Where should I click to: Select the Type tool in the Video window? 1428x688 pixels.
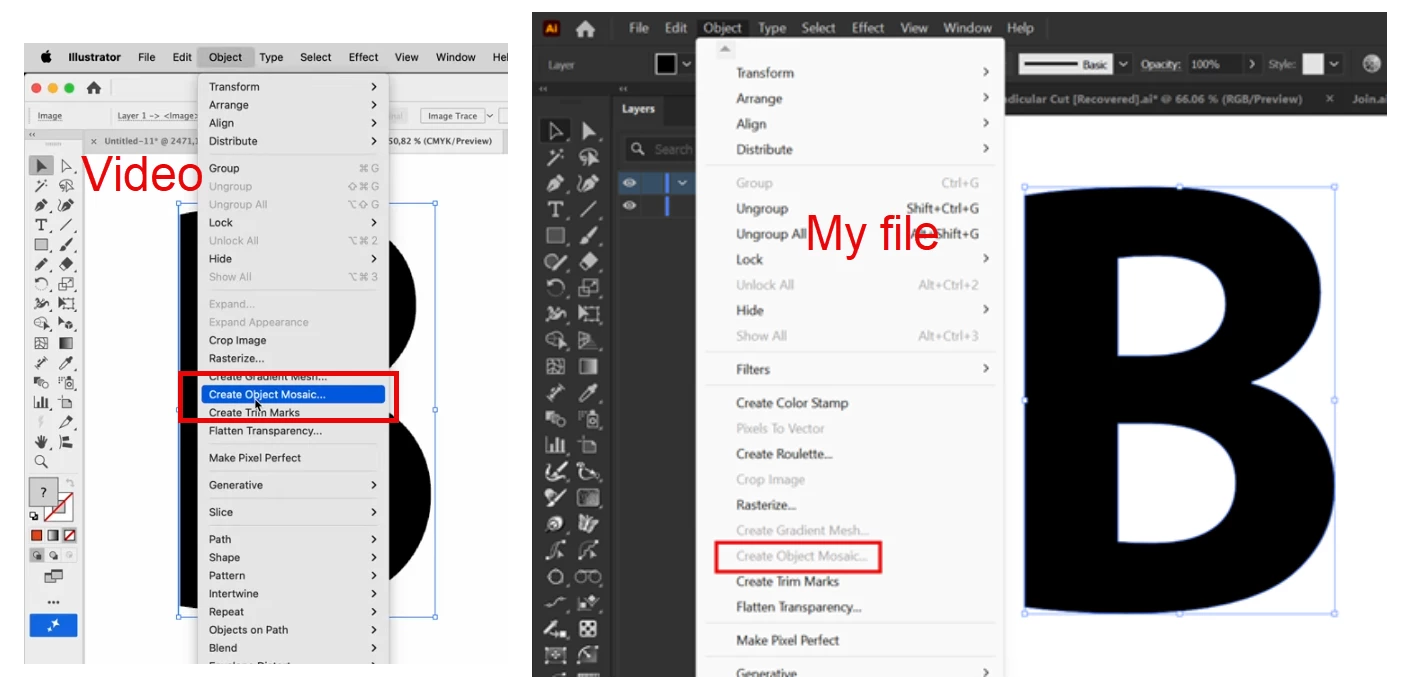pos(41,225)
